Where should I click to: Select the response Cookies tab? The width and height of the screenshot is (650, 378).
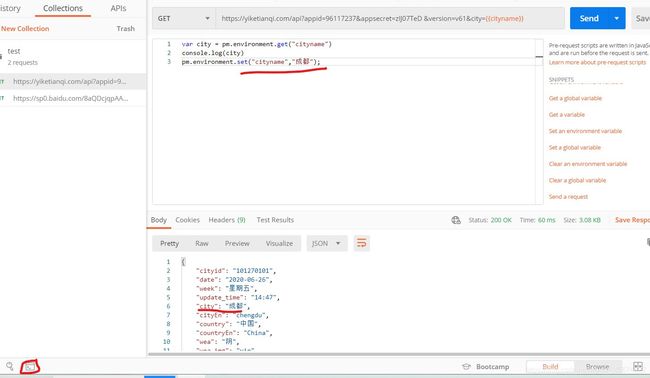click(x=187, y=220)
